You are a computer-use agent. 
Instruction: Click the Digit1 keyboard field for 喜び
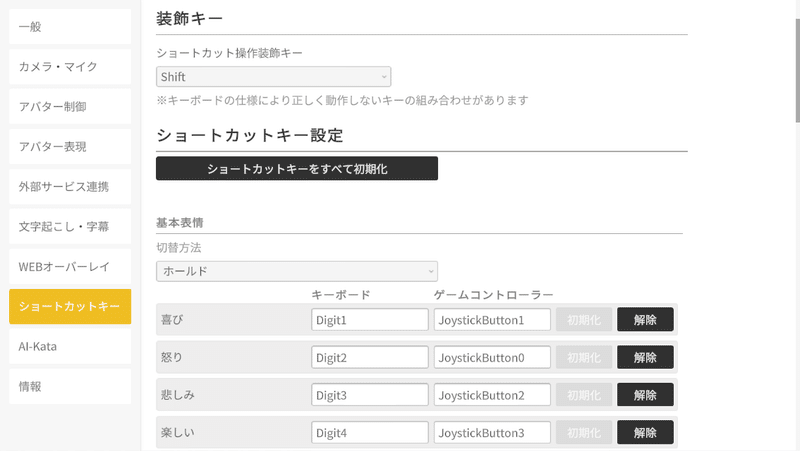(369, 320)
